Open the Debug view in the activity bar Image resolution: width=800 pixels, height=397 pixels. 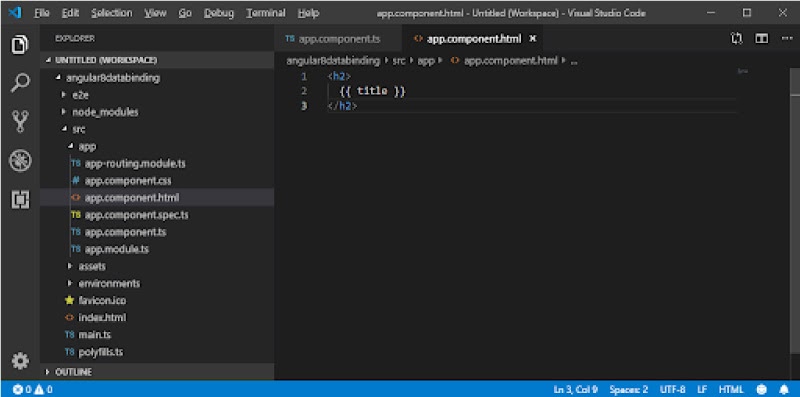(20, 161)
